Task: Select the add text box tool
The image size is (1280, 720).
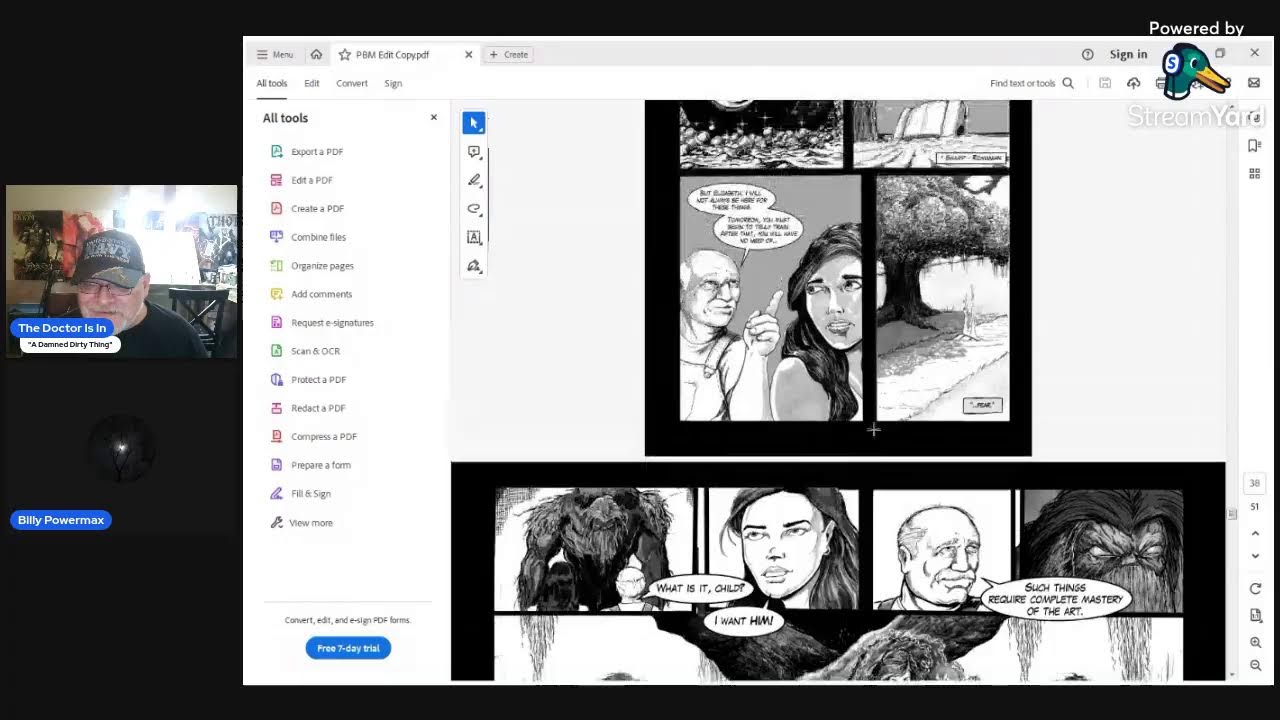Action: (x=474, y=237)
